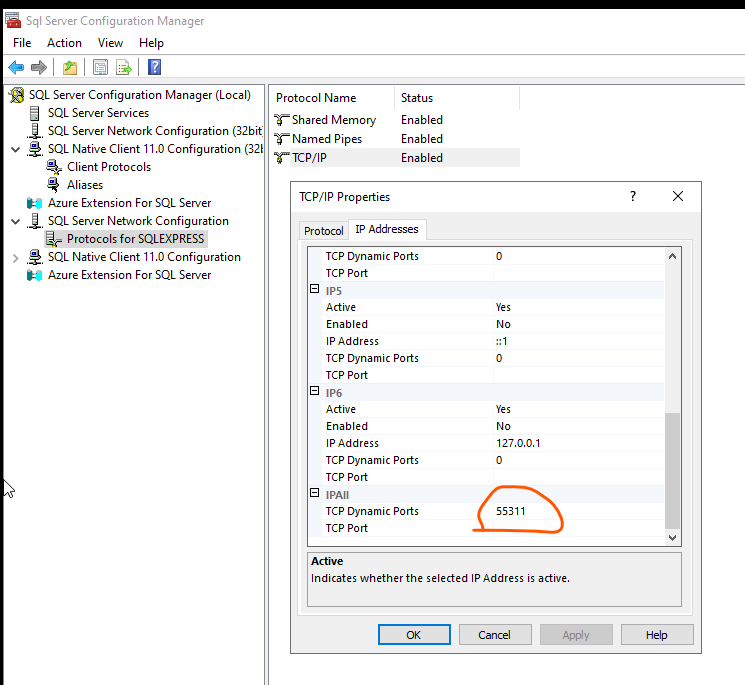Image resolution: width=745 pixels, height=685 pixels.
Task: Click the TCP/IP protocol icon
Action: coord(282,158)
